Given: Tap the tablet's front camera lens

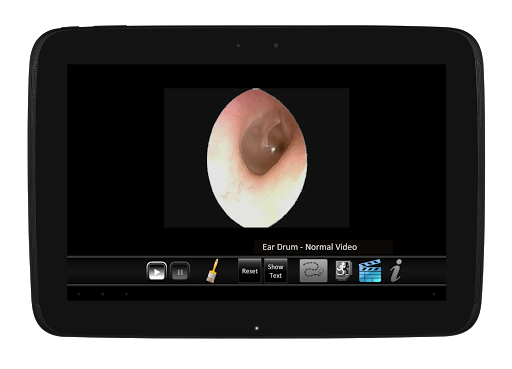Looking at the screenshot, I should (x=276, y=45).
